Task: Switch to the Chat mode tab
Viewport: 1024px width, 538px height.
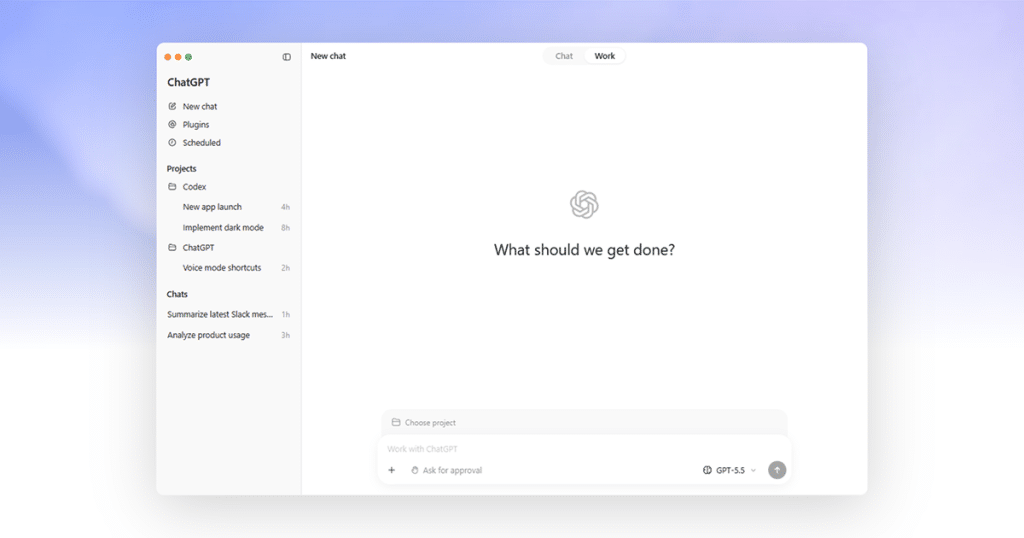Action: 564,56
